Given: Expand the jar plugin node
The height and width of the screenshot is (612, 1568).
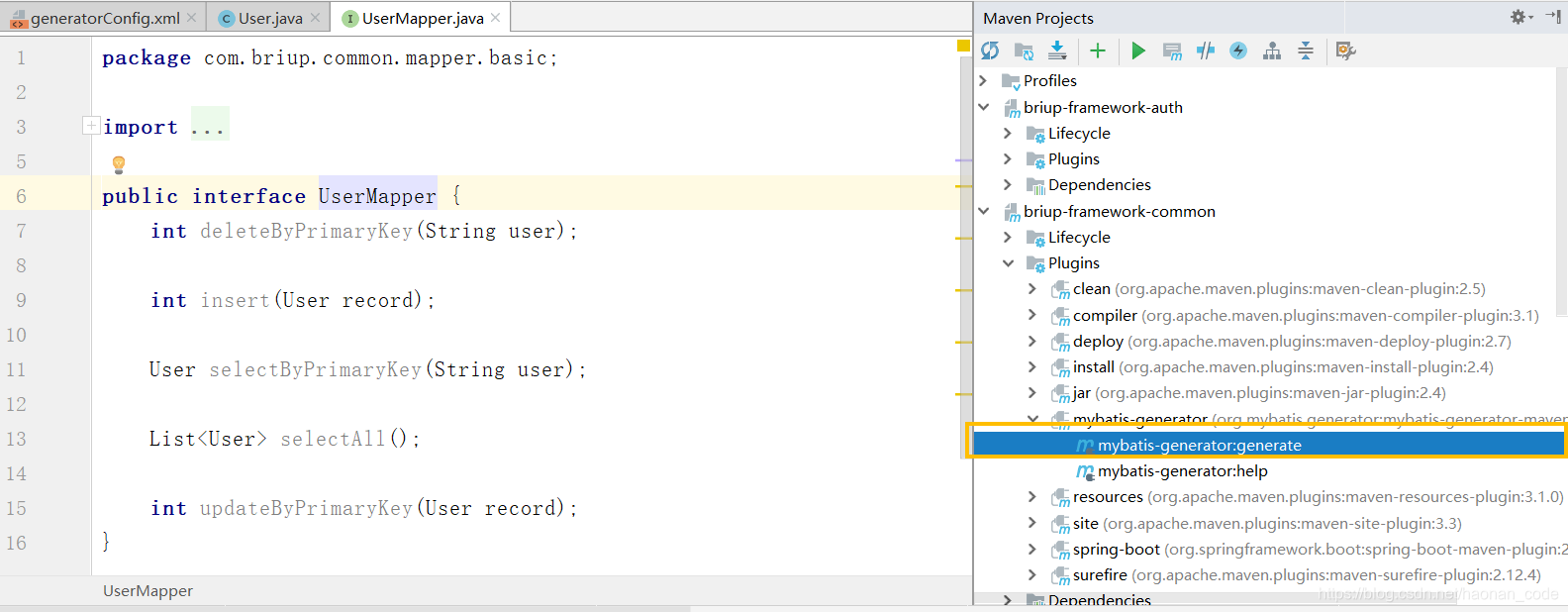Looking at the screenshot, I should [x=1032, y=392].
